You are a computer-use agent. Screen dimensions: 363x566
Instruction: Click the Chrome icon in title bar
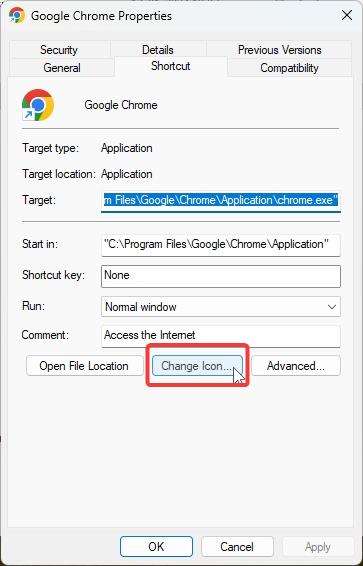click(17, 16)
